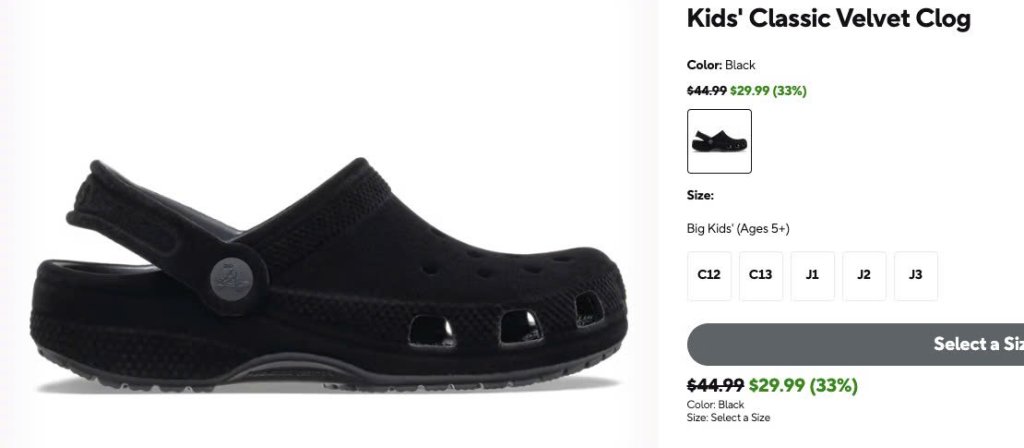Viewport: 1024px width, 448px height.
Task: Click the Crocs logo rivet on the strap
Action: point(232,280)
